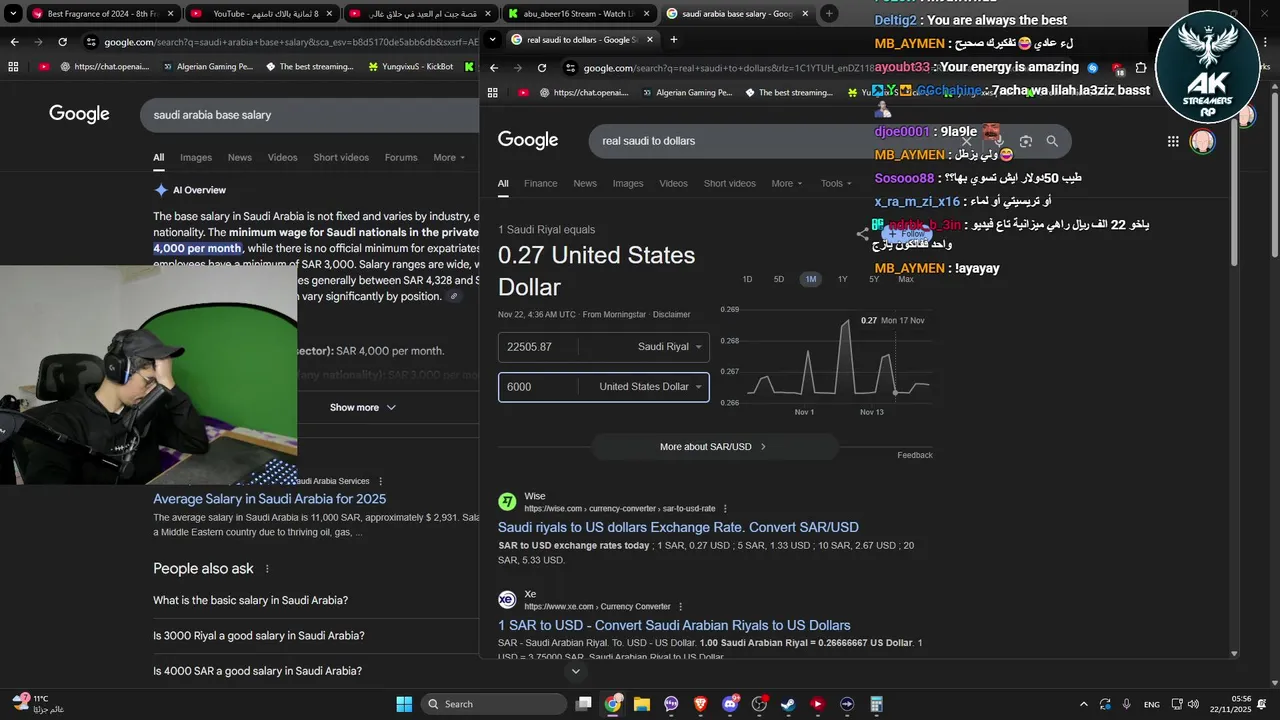Show hidden system tray icons

pyautogui.click(x=1084, y=704)
